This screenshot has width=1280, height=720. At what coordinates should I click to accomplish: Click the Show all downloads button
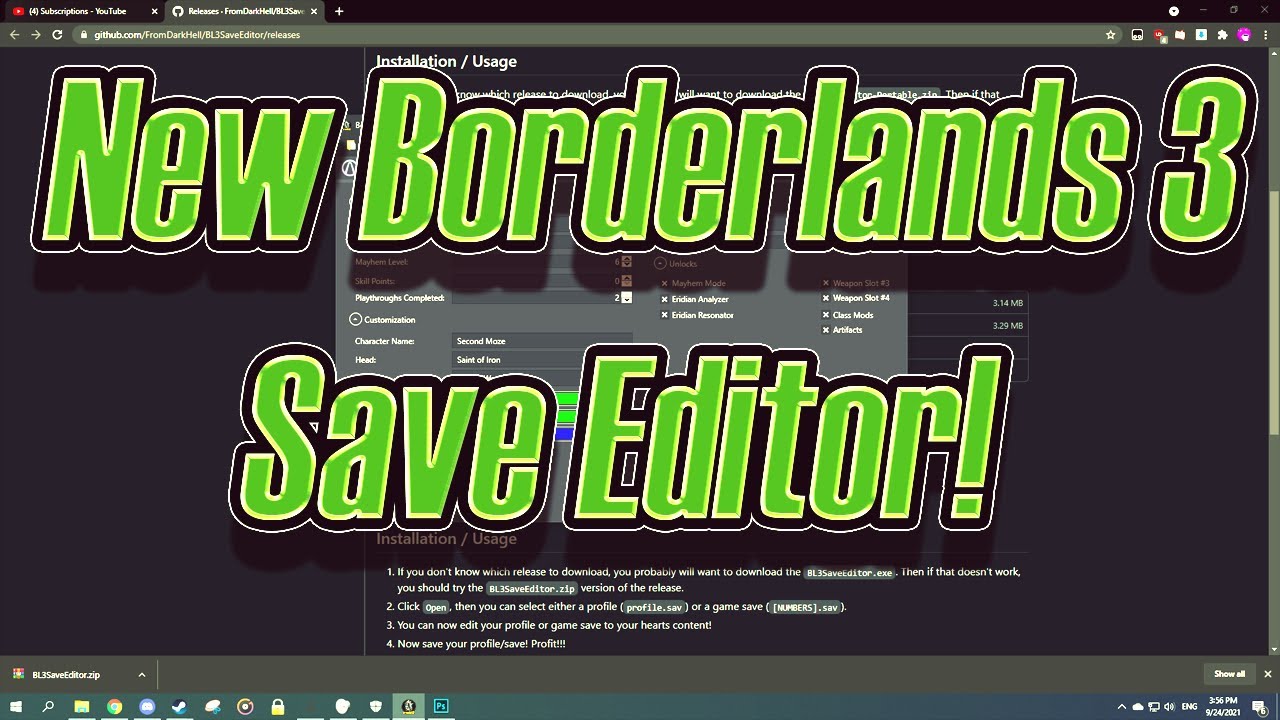point(1229,674)
